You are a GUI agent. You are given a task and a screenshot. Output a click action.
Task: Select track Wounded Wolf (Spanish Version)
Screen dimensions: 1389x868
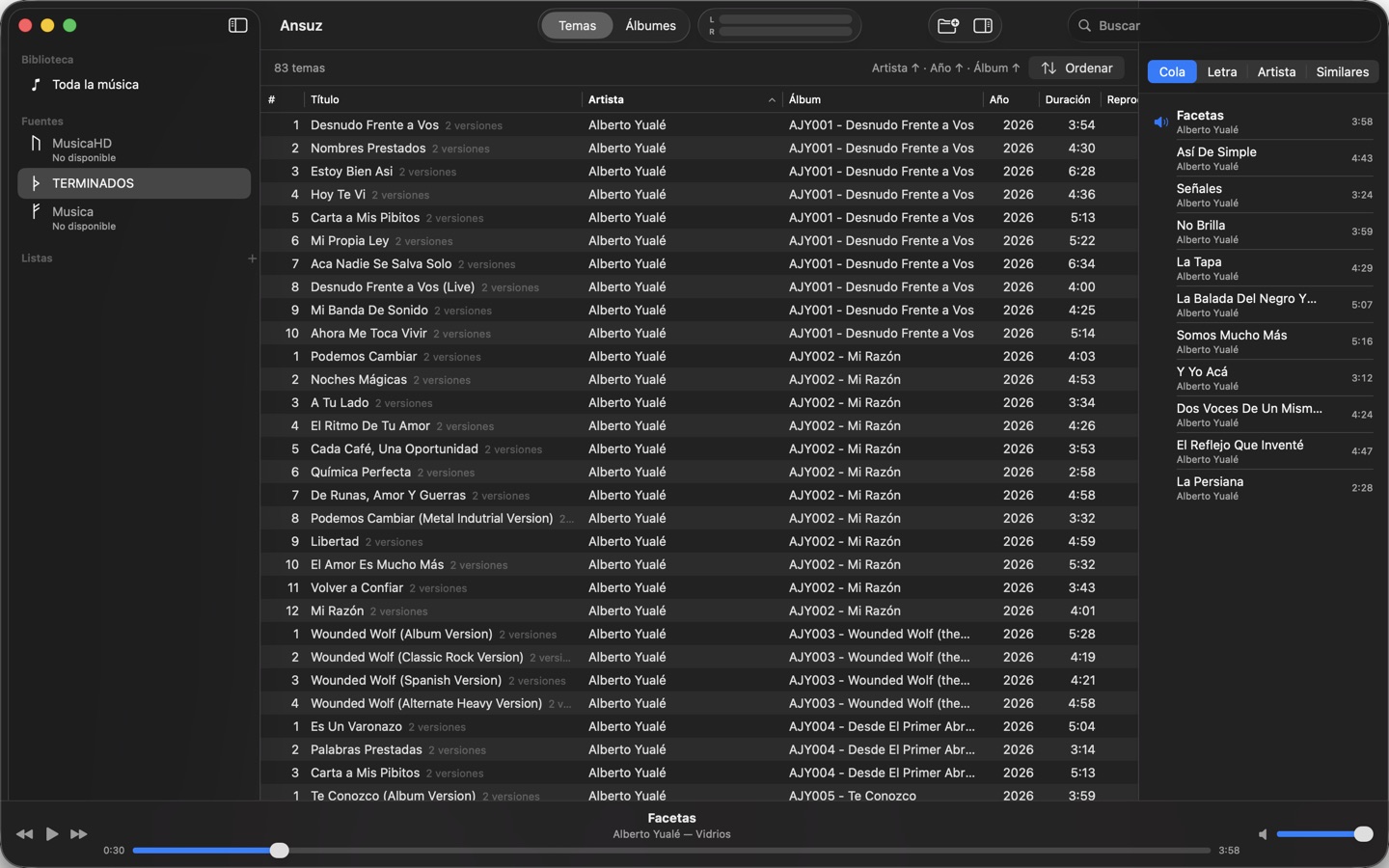(x=699, y=681)
